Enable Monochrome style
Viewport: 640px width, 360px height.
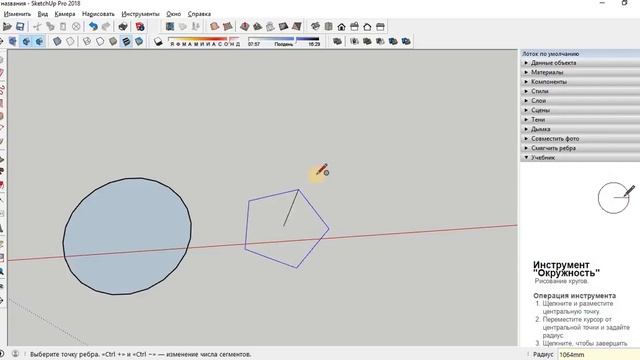[139, 41]
